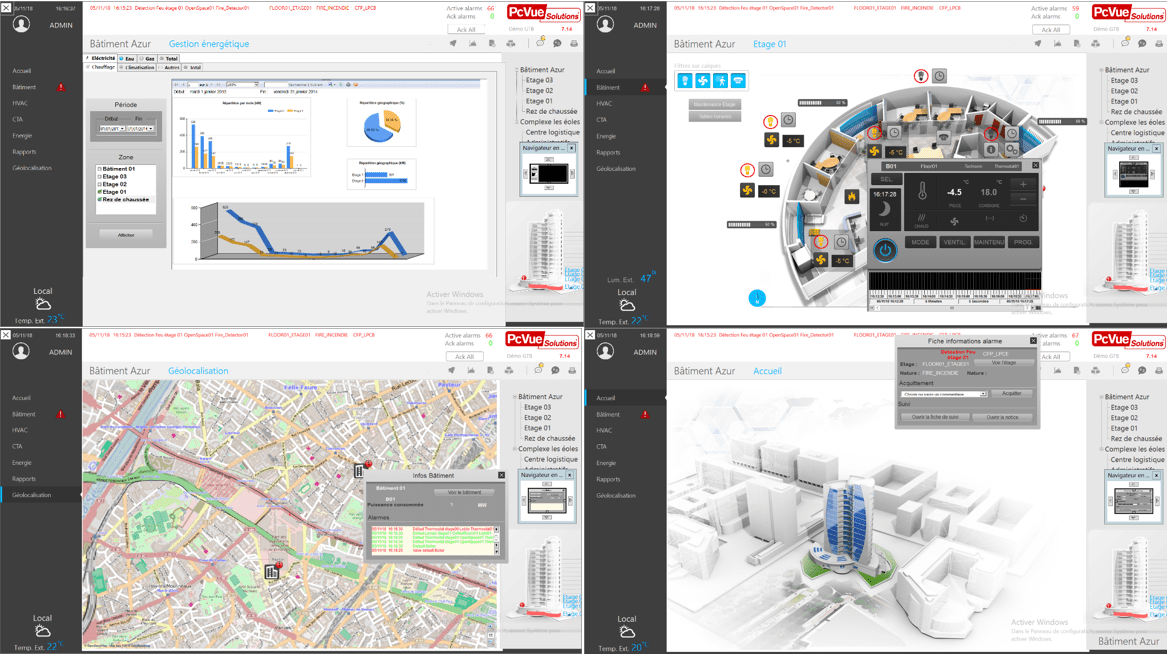This screenshot has height=654, width=1167.
Task: Click the fan speed icon inside the thermostat panel
Action: (954, 220)
